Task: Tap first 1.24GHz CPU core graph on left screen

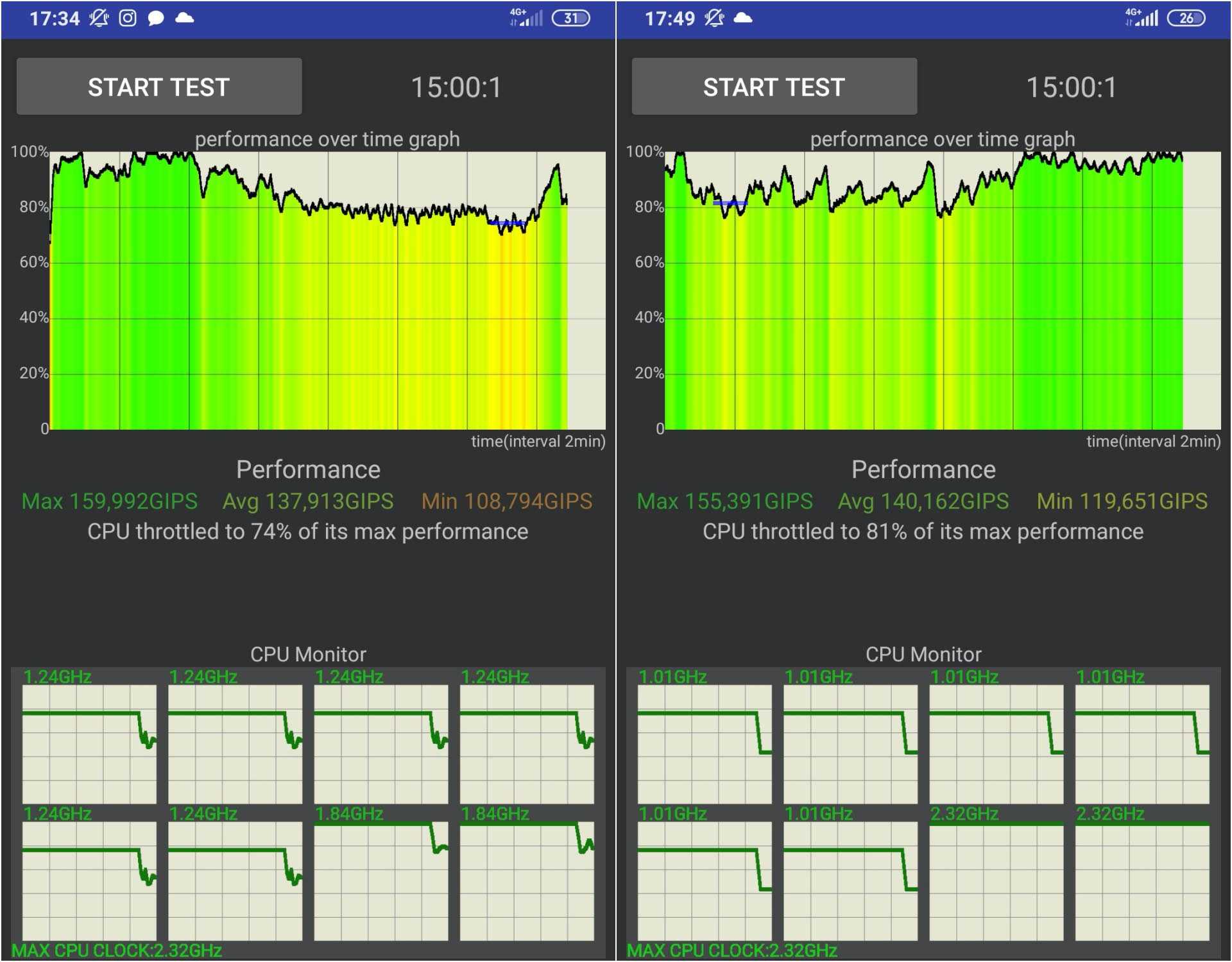Action: (x=89, y=743)
